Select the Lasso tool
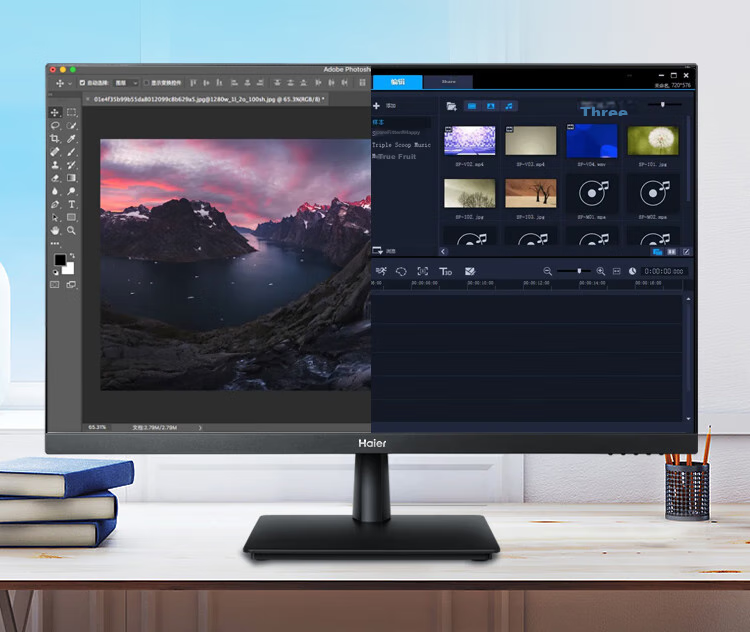 click(55, 125)
